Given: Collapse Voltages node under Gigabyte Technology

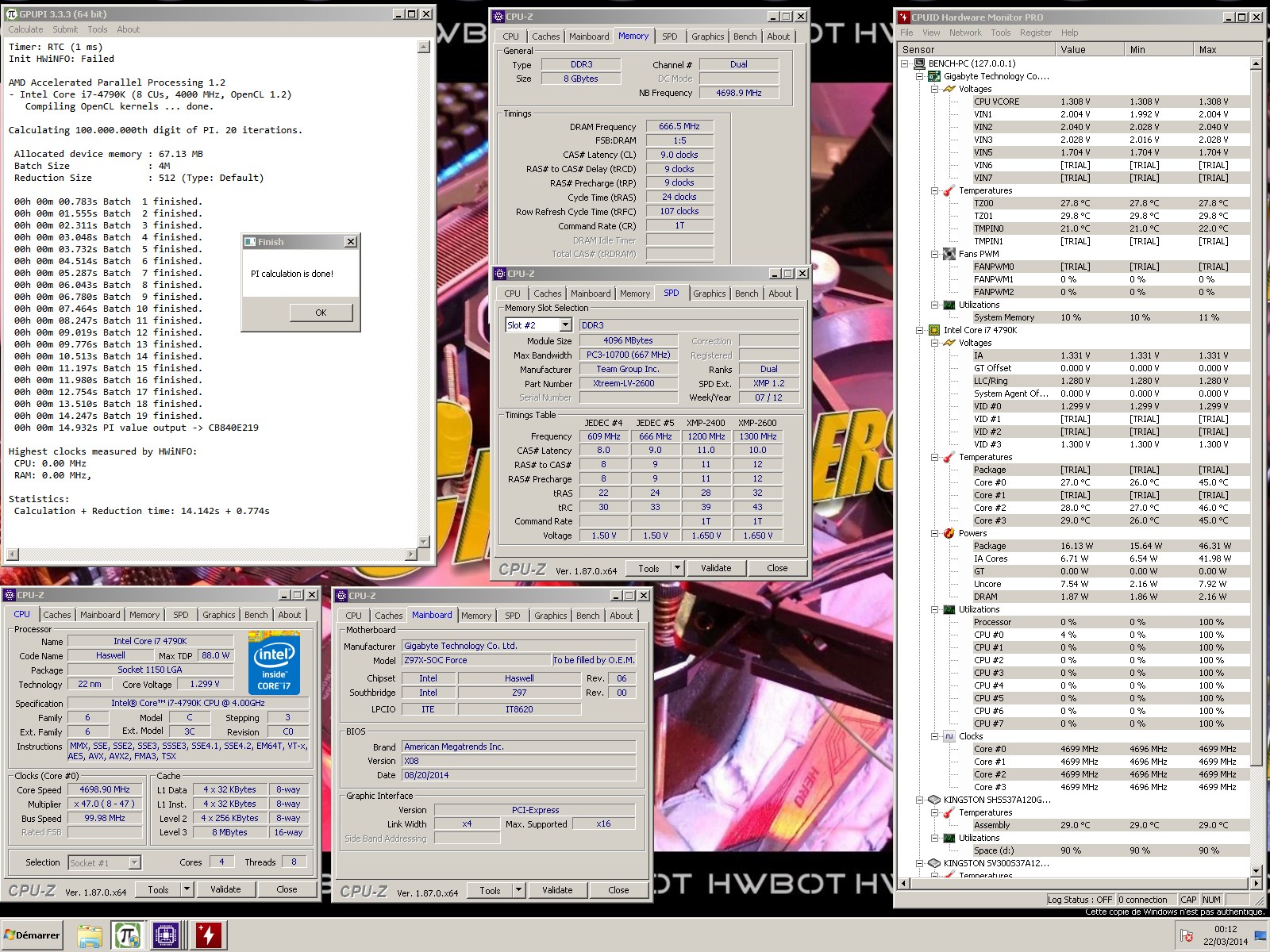Looking at the screenshot, I should point(935,89).
